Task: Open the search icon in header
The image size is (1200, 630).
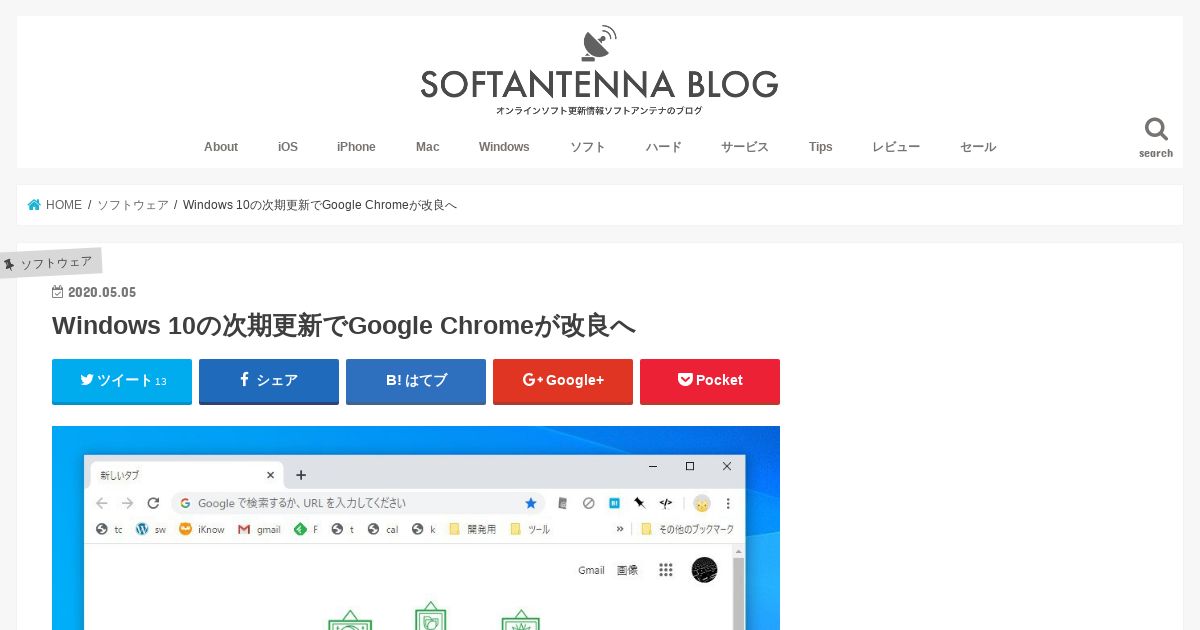Action: (x=1155, y=138)
